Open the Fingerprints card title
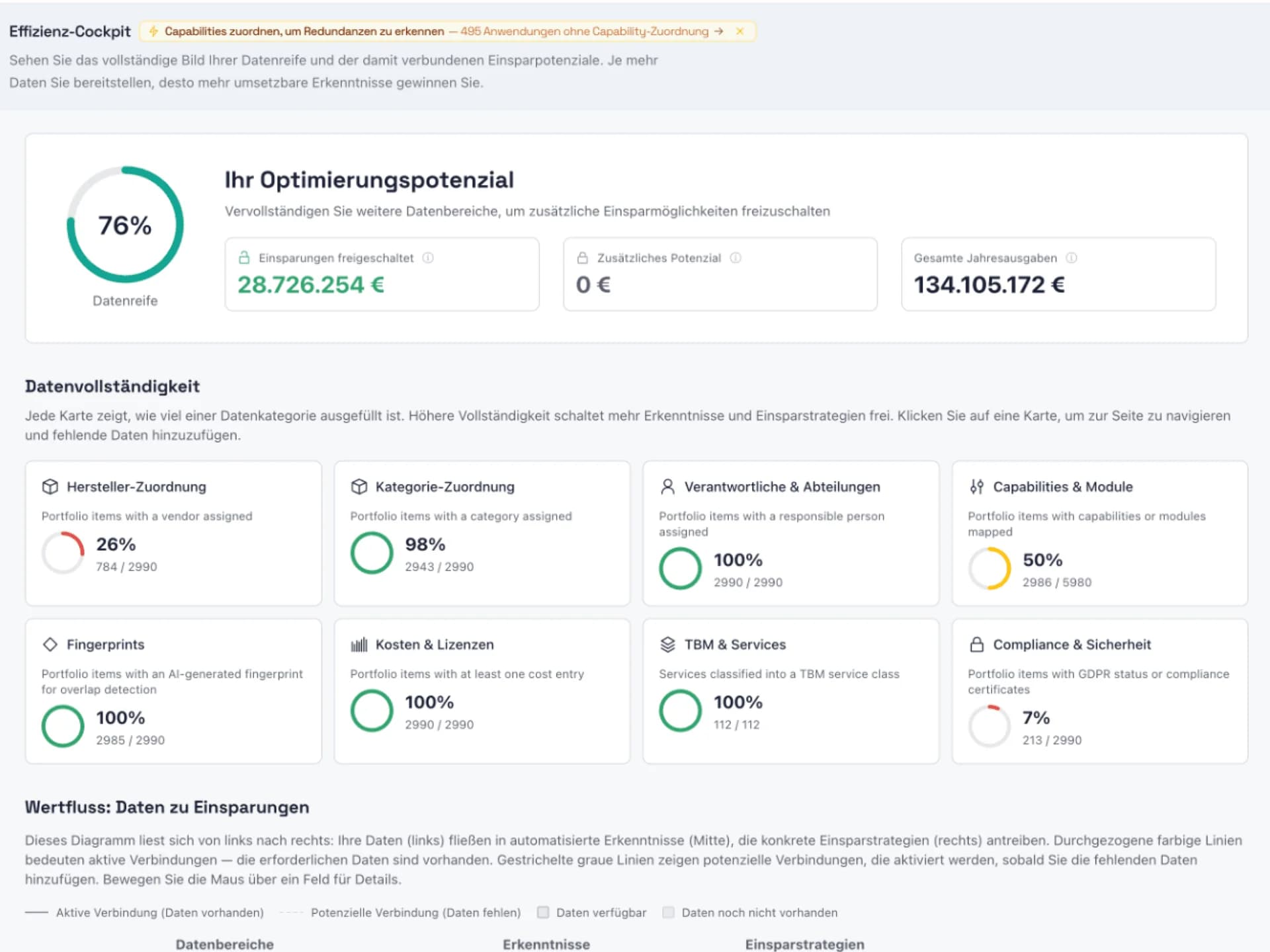1270x952 pixels. (x=106, y=645)
